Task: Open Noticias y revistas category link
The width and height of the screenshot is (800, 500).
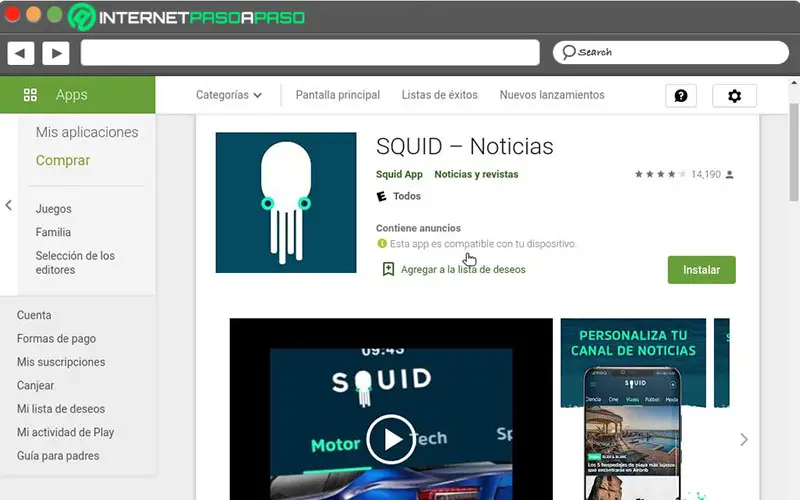Action: pyautogui.click(x=476, y=174)
